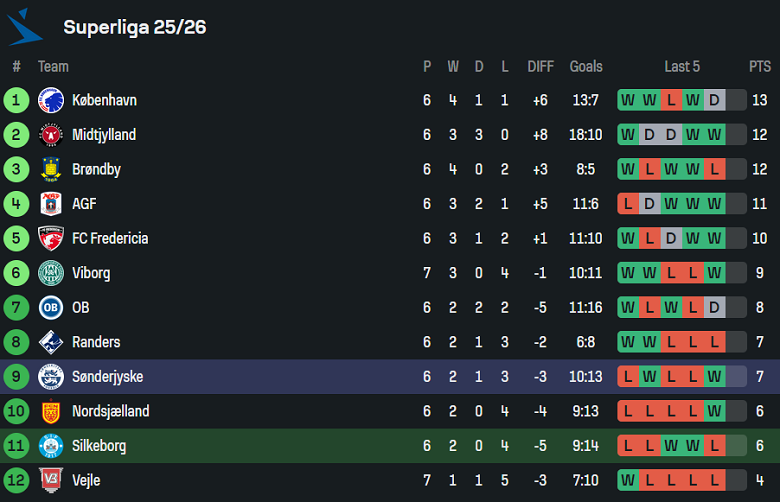Click the AGF club crest
780x502 pixels.
(x=50, y=204)
